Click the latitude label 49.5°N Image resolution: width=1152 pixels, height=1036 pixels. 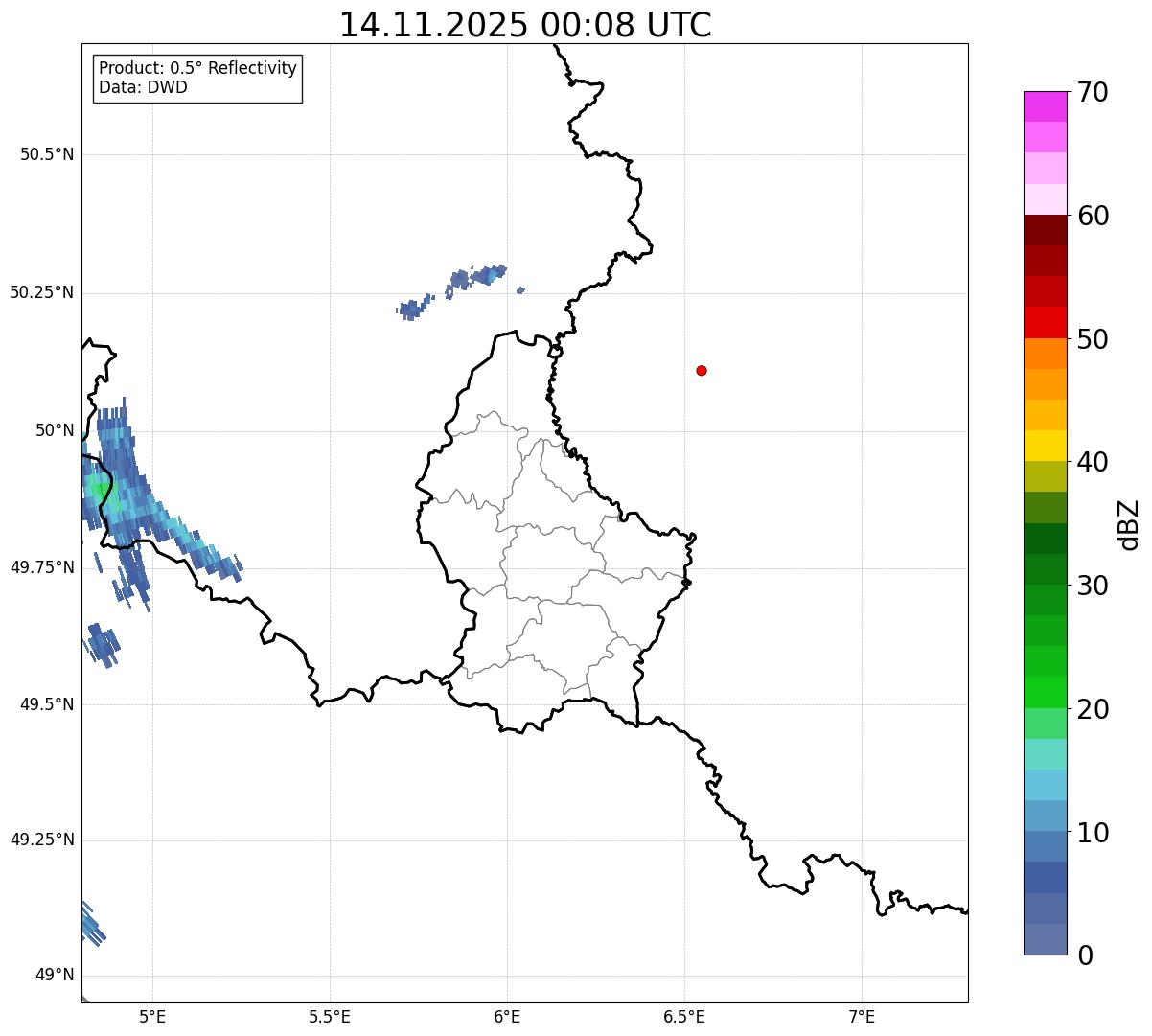point(47,704)
